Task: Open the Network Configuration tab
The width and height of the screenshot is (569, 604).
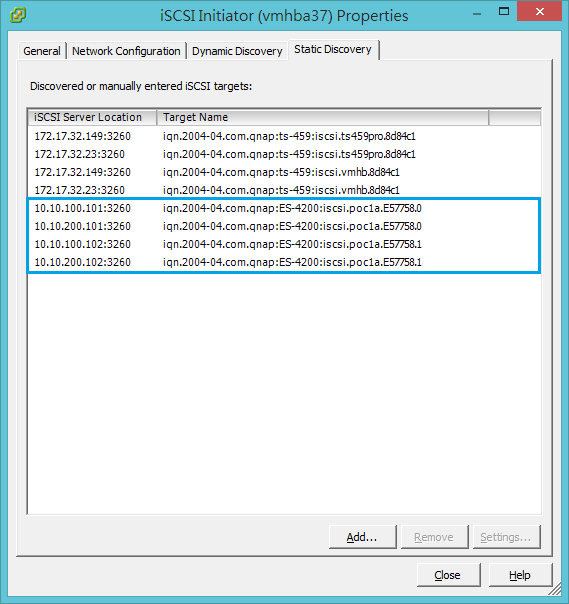Action: point(126,51)
